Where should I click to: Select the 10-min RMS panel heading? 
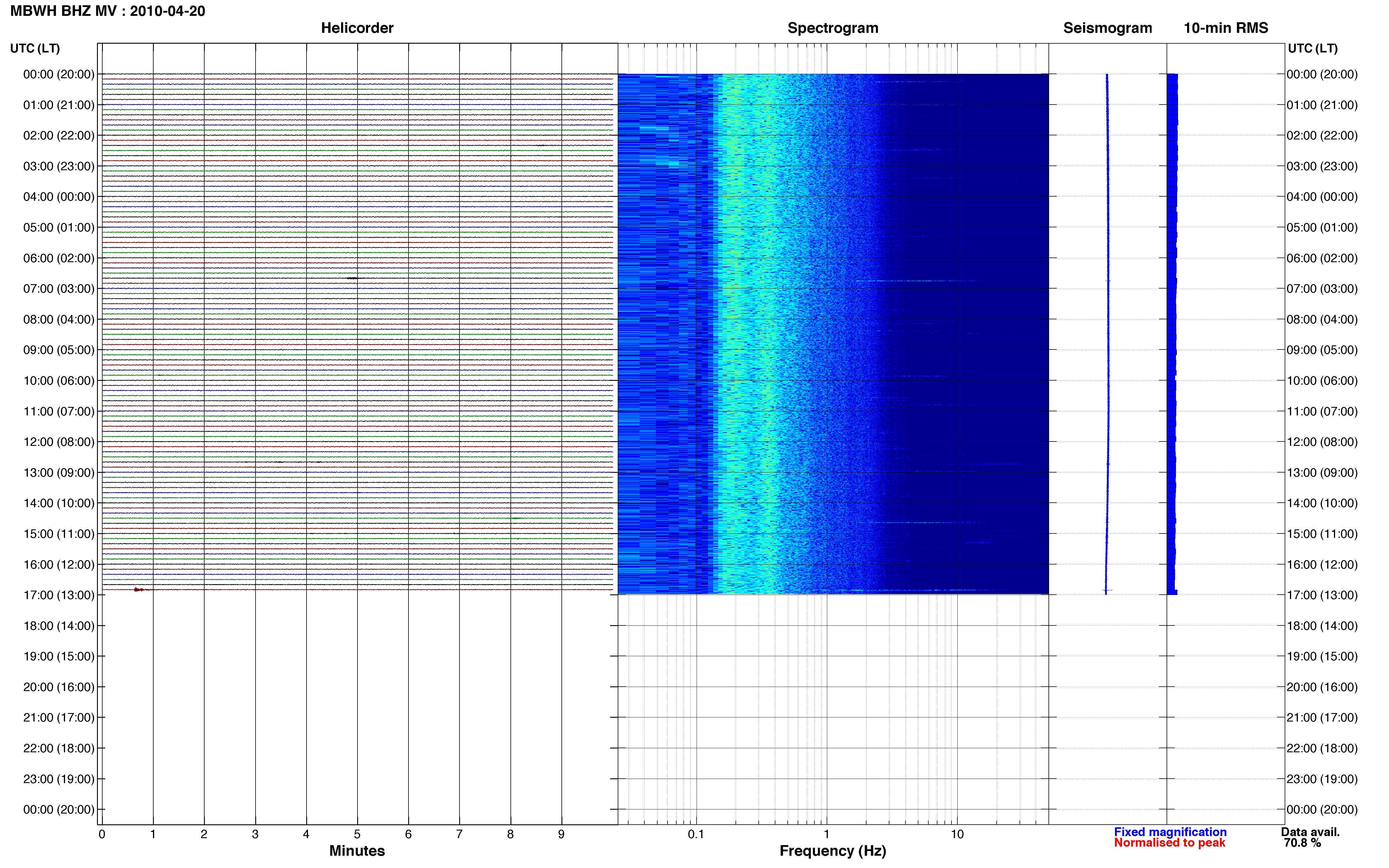pos(1225,28)
